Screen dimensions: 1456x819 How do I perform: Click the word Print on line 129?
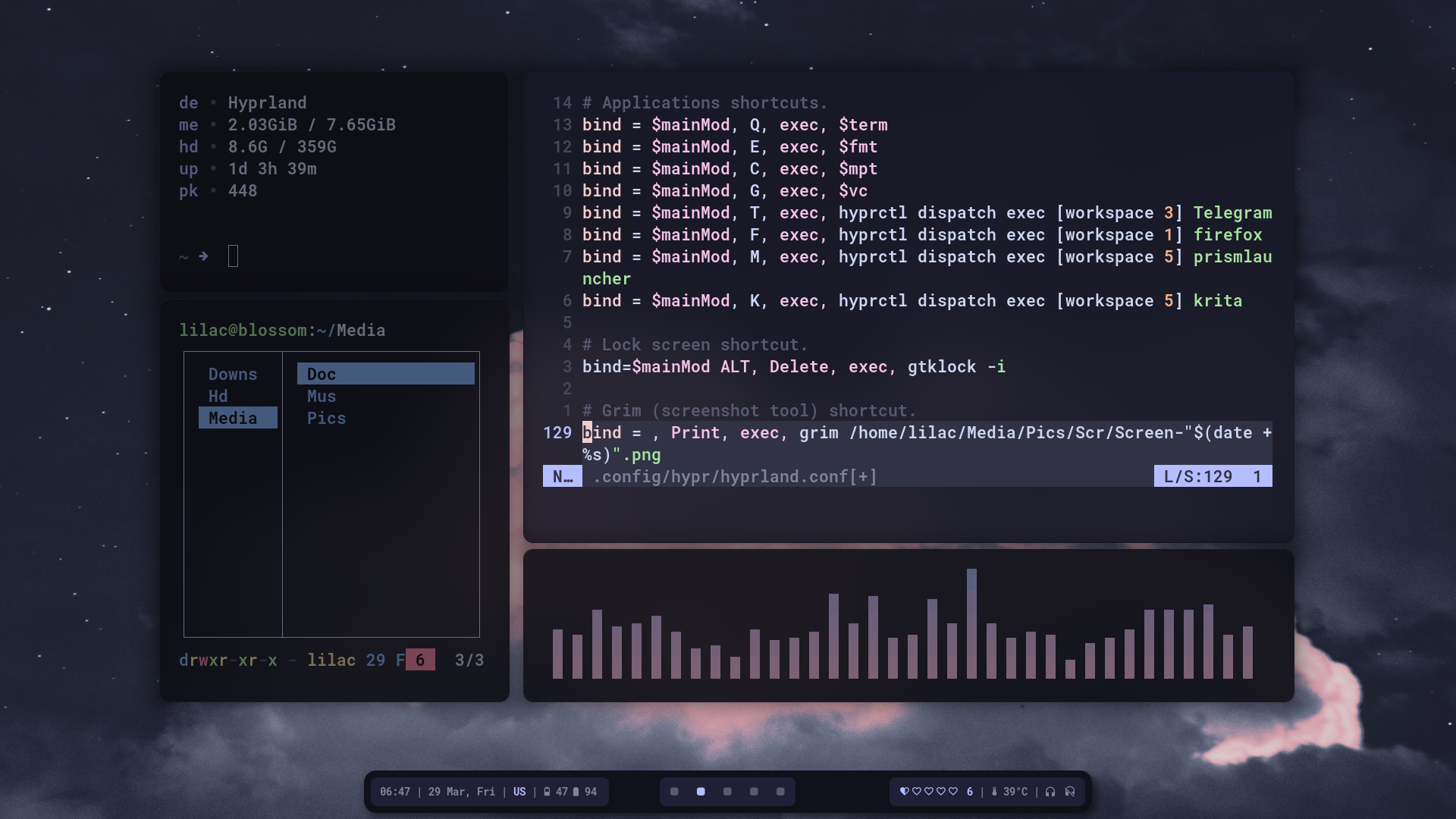[695, 433]
